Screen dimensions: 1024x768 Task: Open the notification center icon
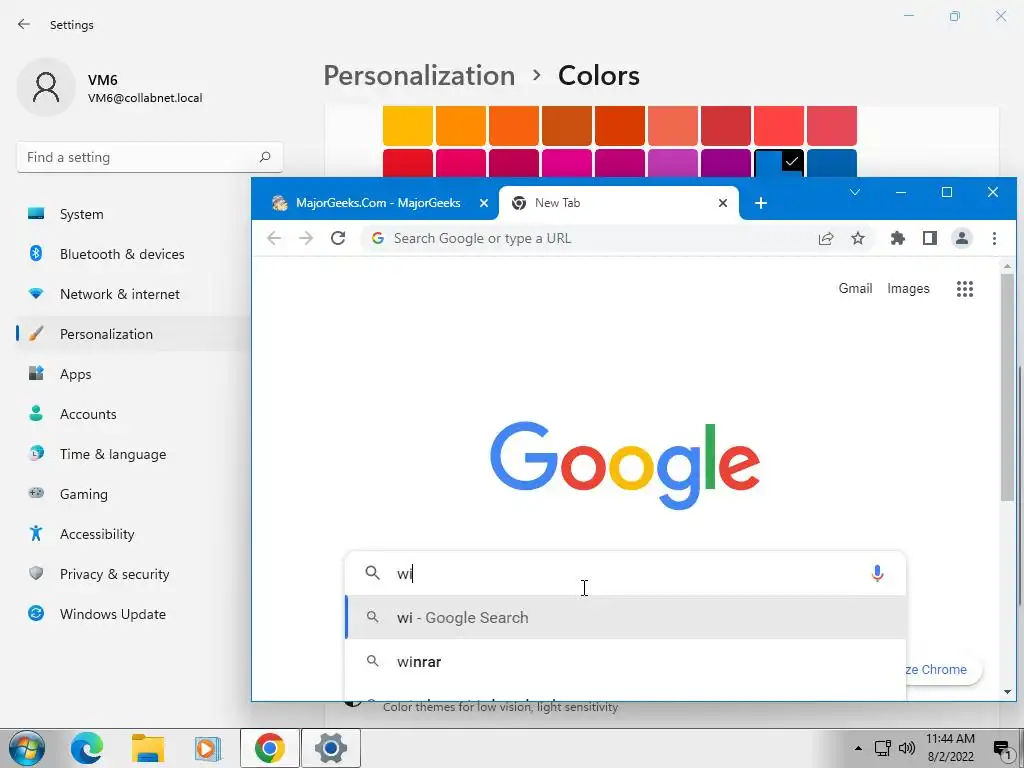[1002, 749]
